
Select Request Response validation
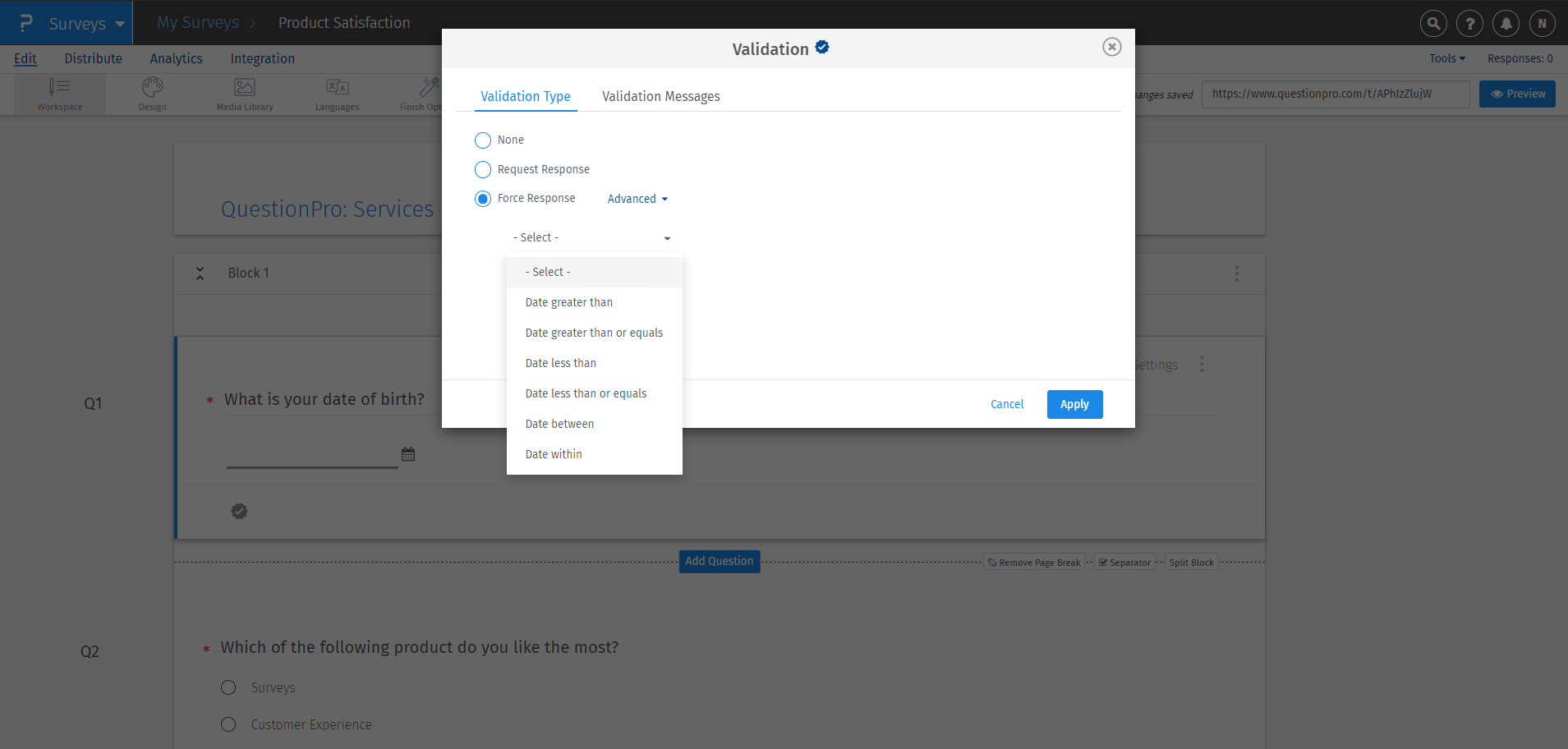click(x=482, y=169)
